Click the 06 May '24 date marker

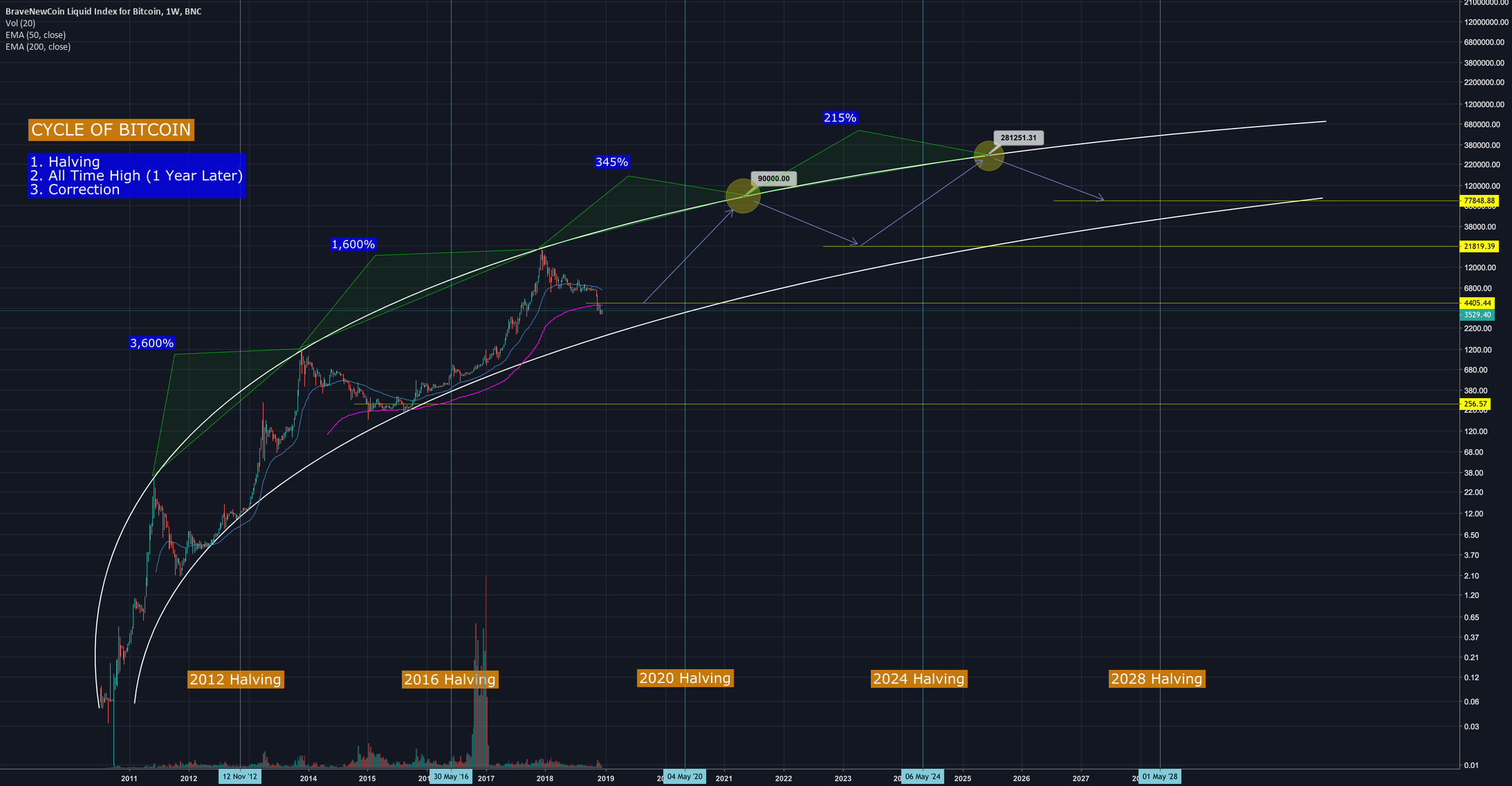tap(923, 776)
